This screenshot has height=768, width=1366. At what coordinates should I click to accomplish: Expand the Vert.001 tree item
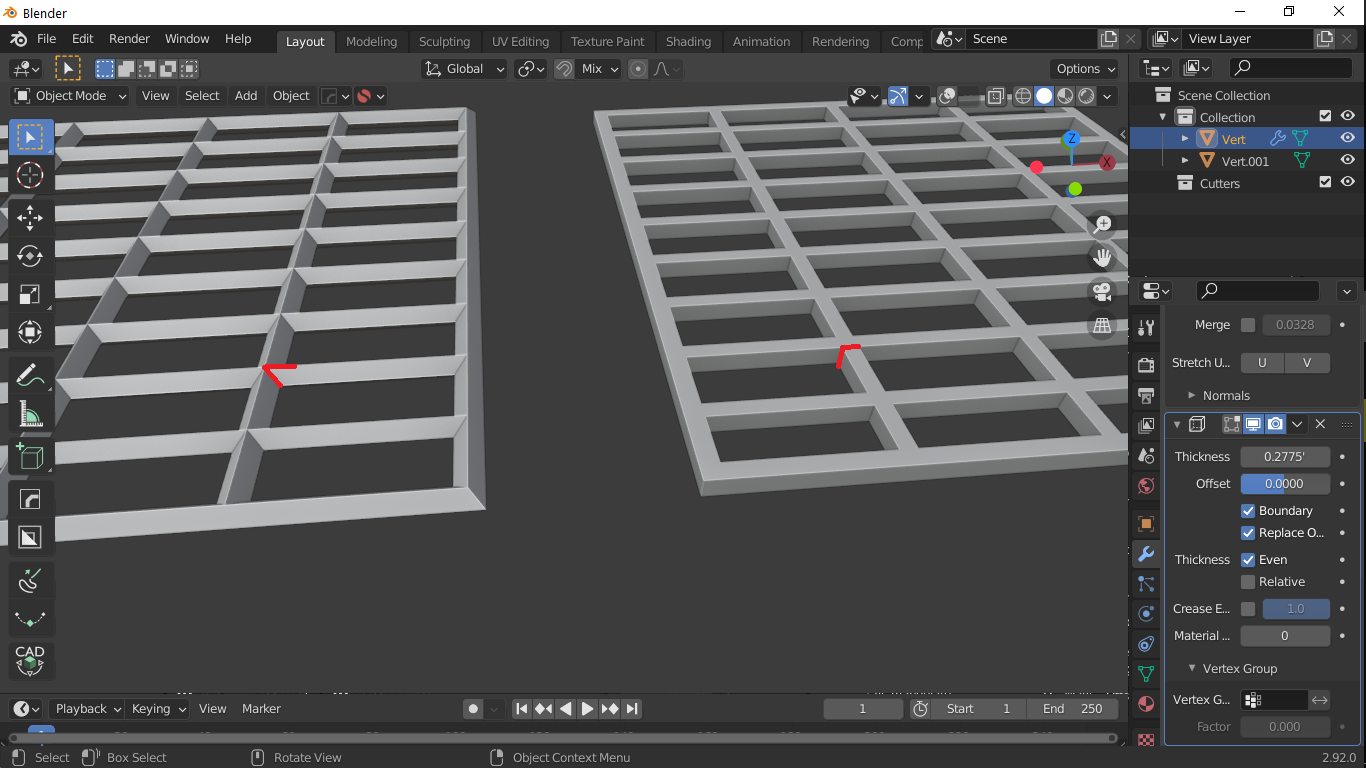click(x=1185, y=161)
